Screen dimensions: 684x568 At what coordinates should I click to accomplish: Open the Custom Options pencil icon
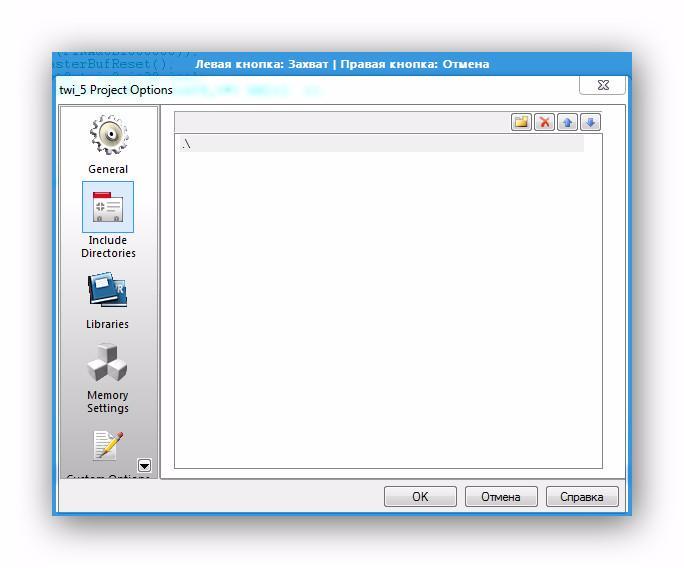108,445
